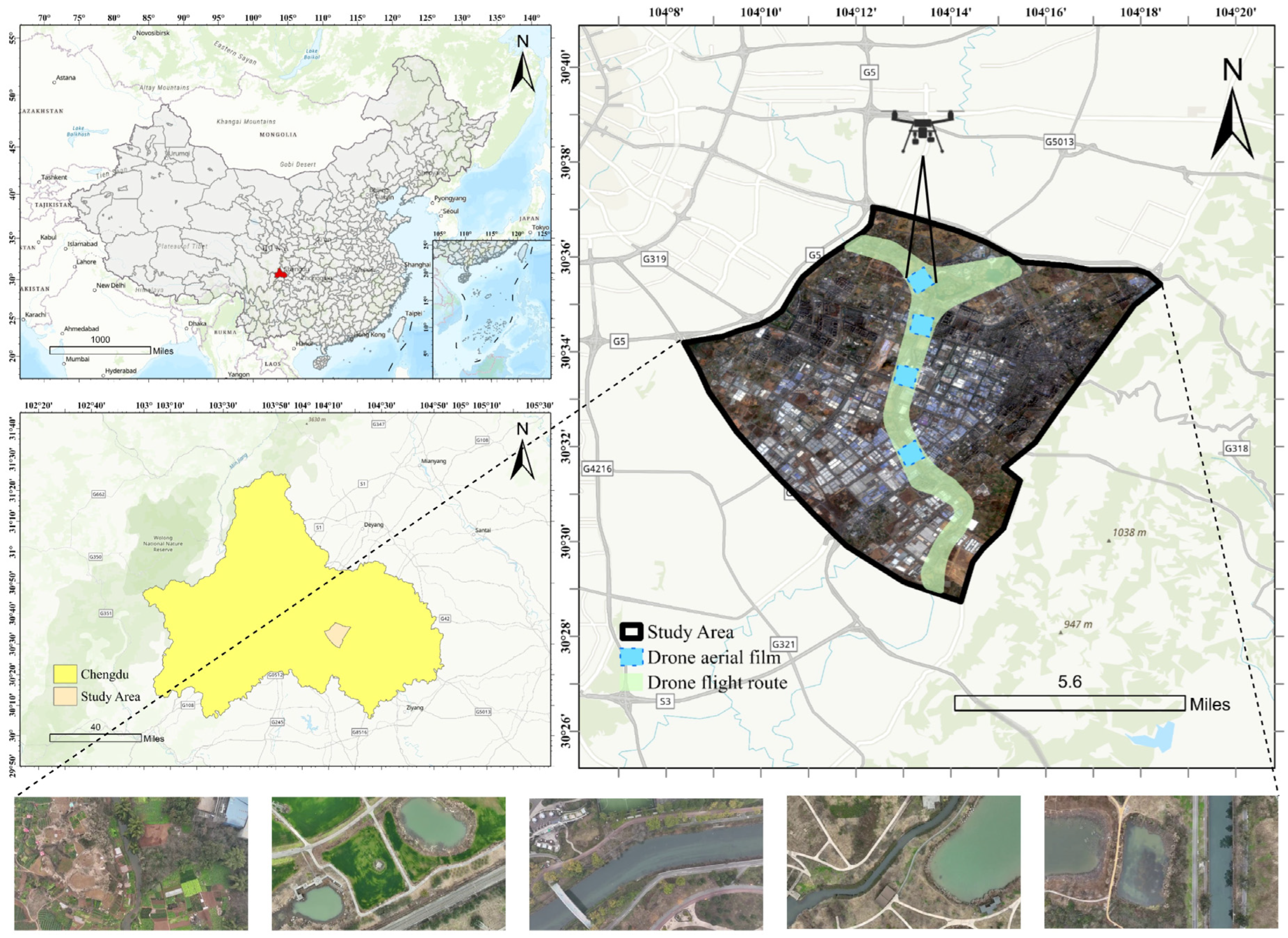Click the black Study Area legend symbol
Viewport: 1288px width, 938px height.
(x=631, y=632)
